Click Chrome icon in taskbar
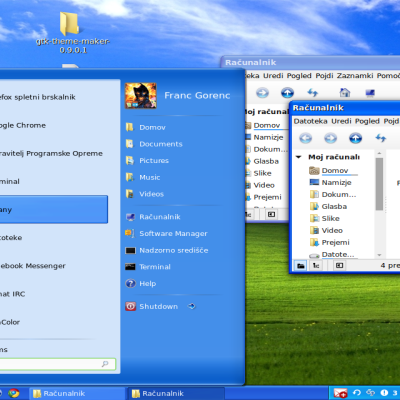The height and width of the screenshot is (400, 400). (13, 393)
